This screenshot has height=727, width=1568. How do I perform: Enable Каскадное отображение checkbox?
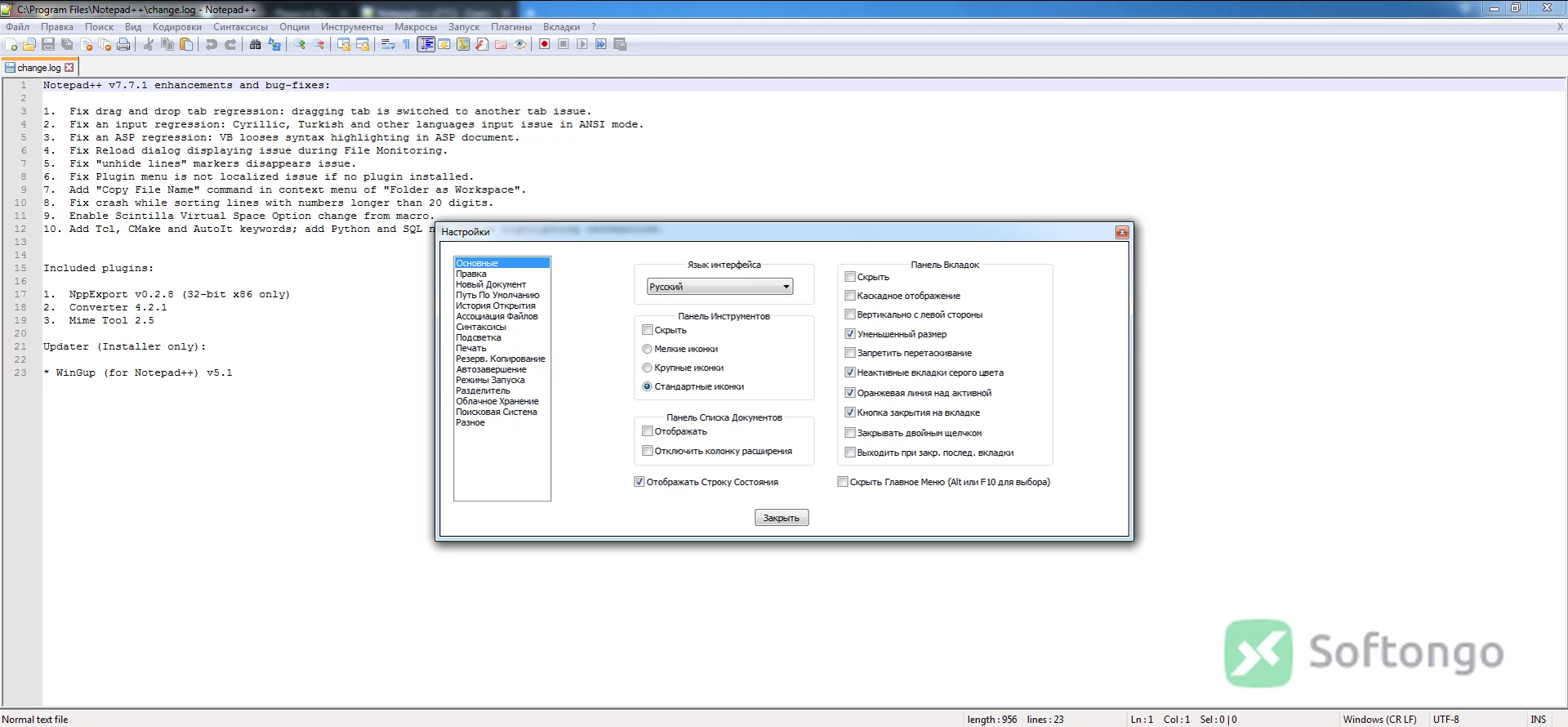850,296
